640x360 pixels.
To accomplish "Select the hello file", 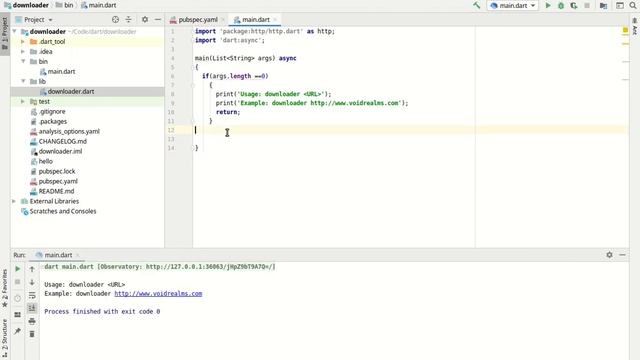I will 42,161.
